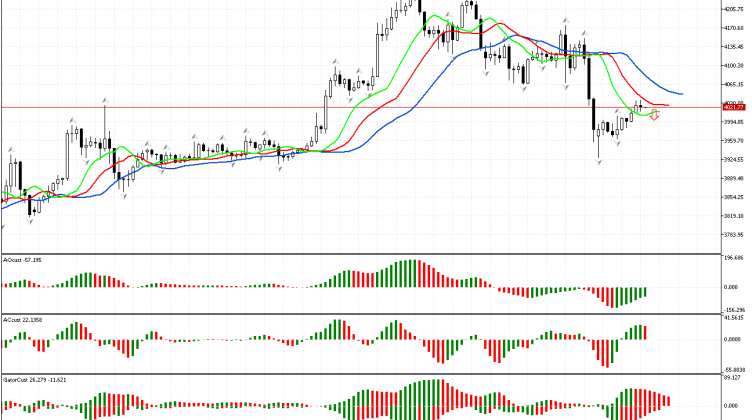Click the 89.127 scale value in Gator panel

click(735, 378)
